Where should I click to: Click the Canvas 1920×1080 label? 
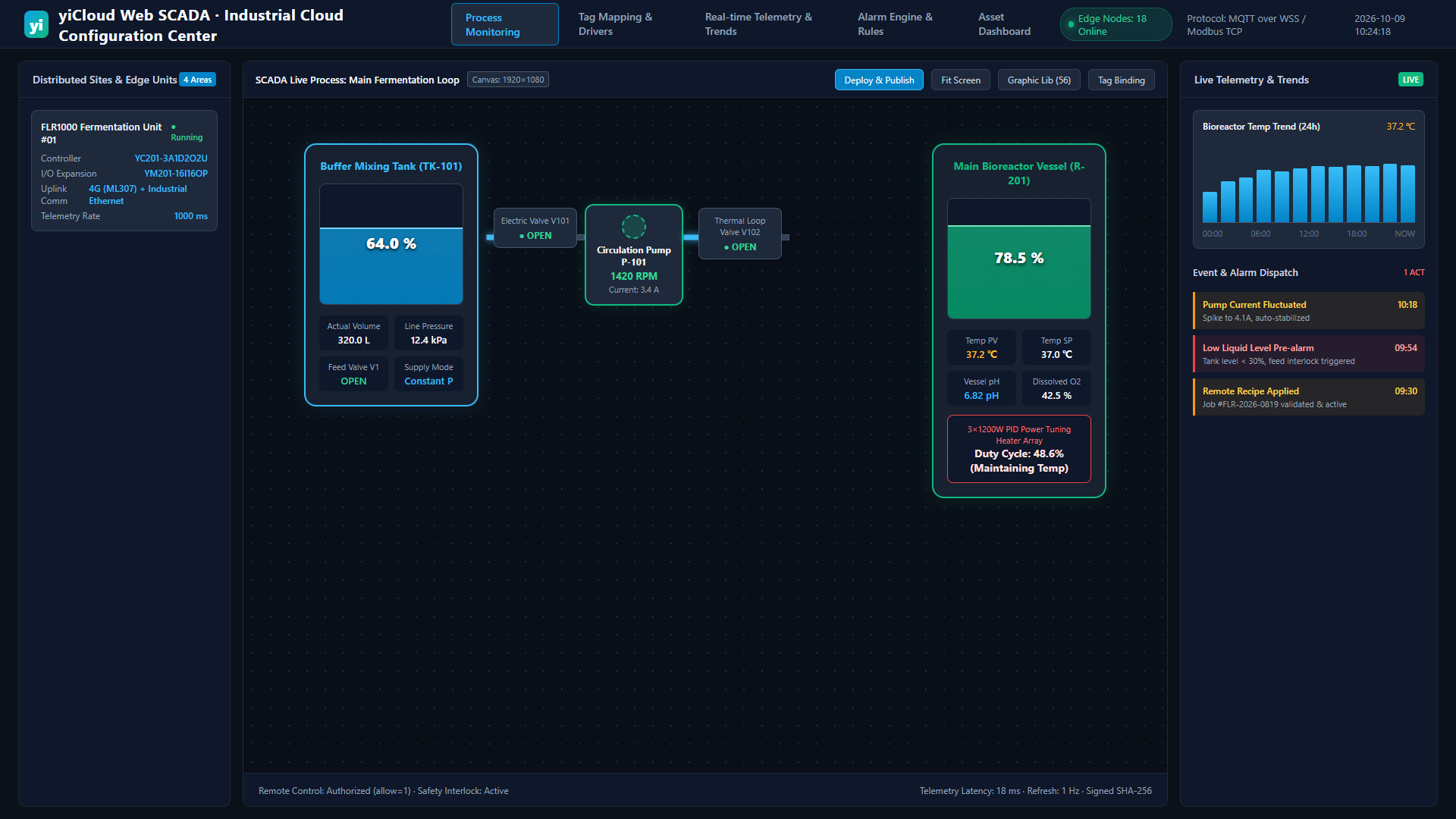tap(508, 80)
